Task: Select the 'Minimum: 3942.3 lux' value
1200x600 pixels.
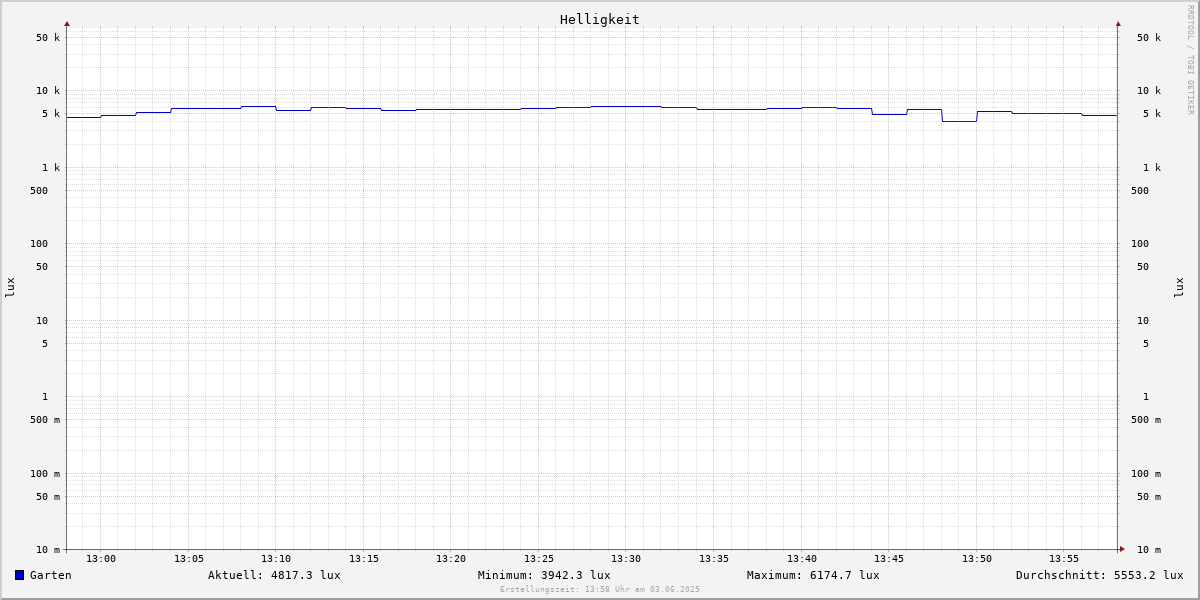Action: [x=544, y=575]
